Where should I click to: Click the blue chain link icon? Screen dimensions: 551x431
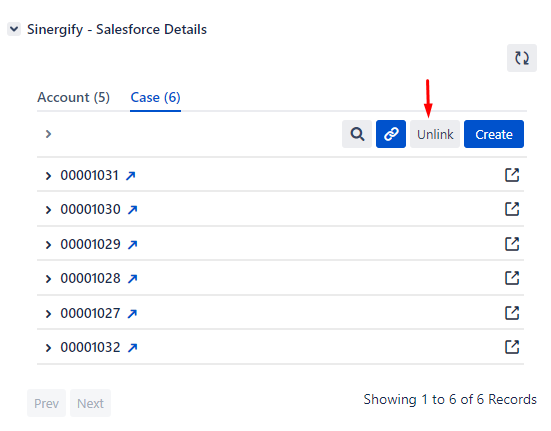click(x=391, y=134)
